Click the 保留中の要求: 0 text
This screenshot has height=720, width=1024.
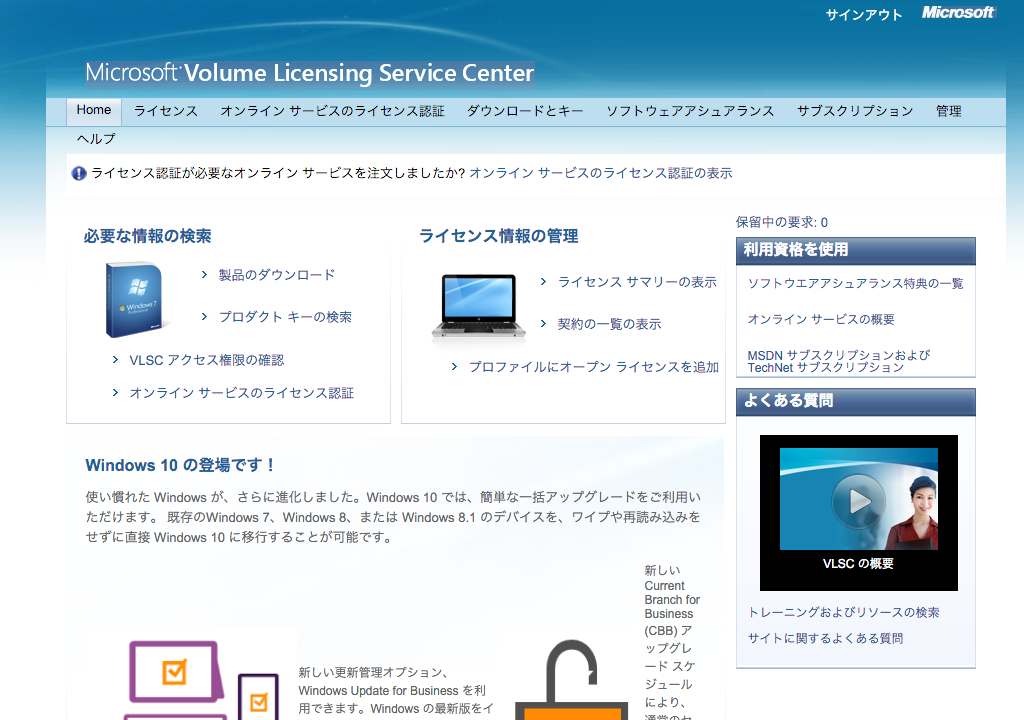click(782, 222)
